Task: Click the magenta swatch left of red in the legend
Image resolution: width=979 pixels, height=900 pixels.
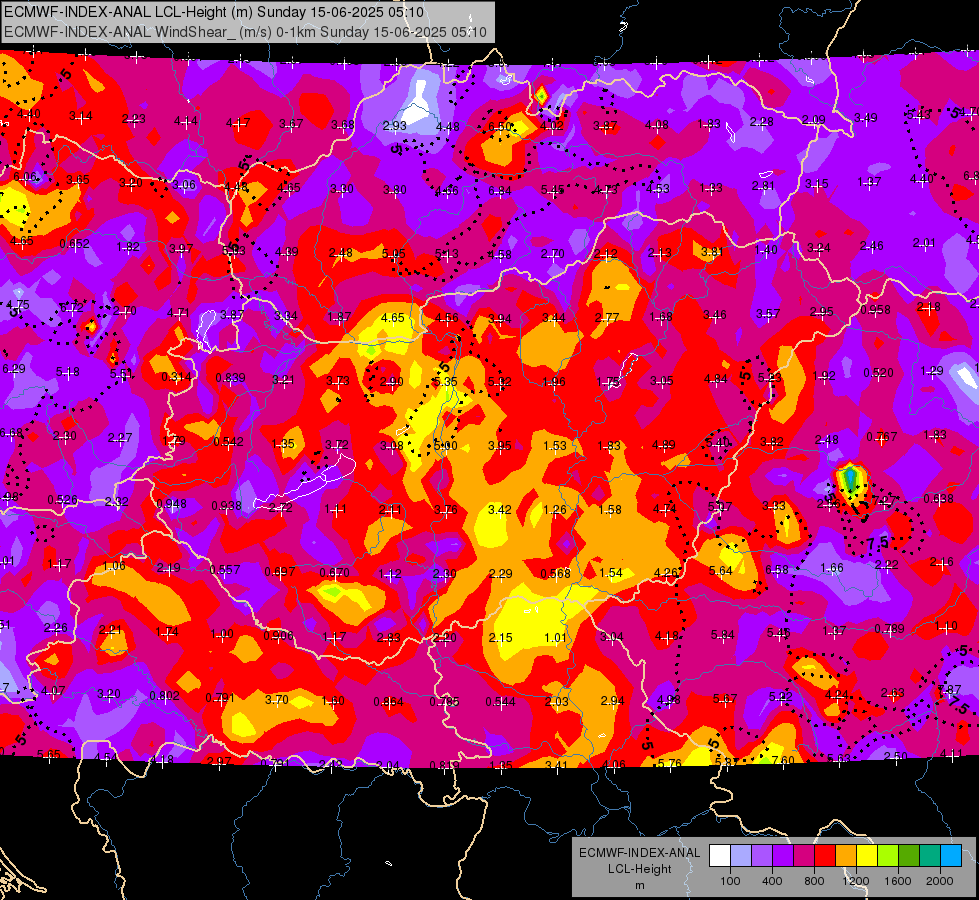Action: point(804,855)
